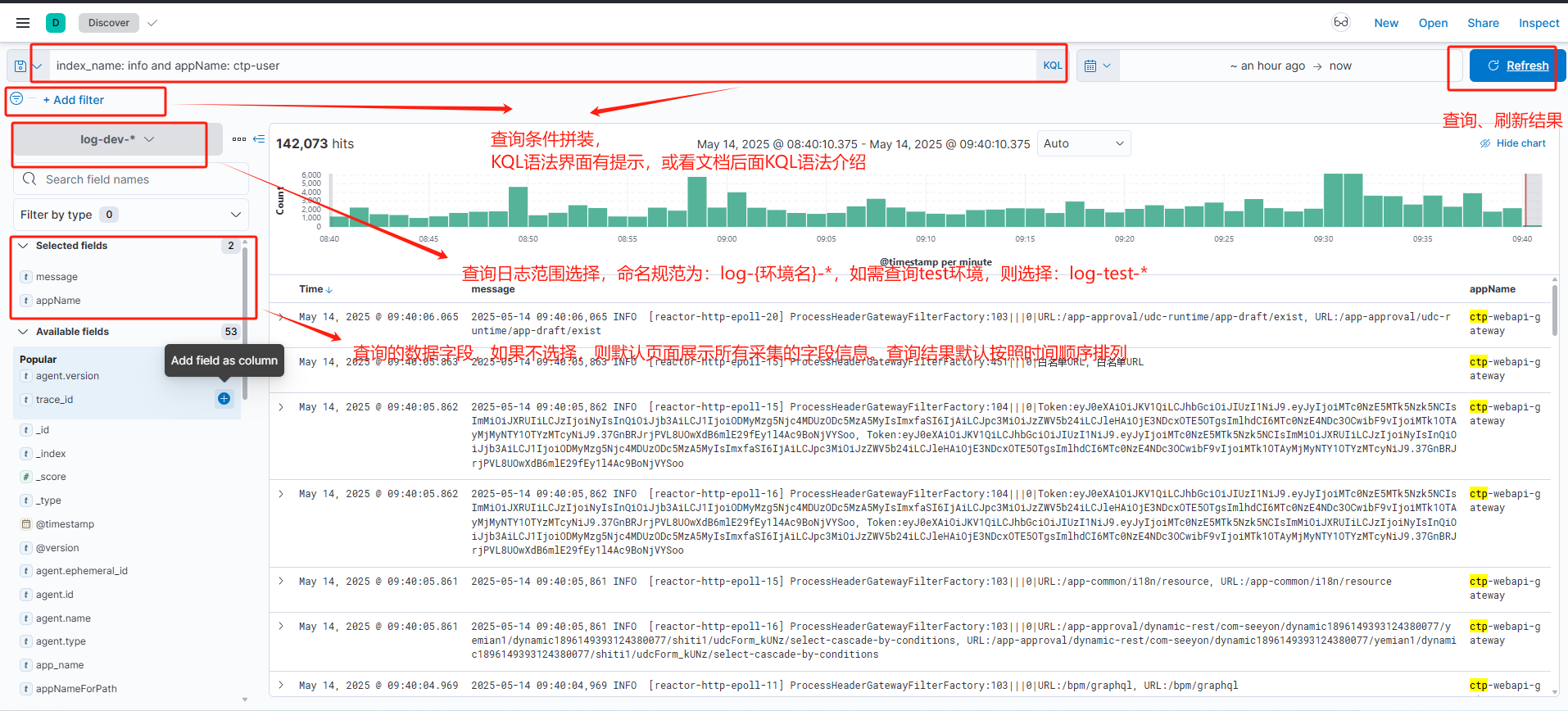Image resolution: width=1568 pixels, height=711 pixels.
Task: Select the _type field
Action: point(48,500)
